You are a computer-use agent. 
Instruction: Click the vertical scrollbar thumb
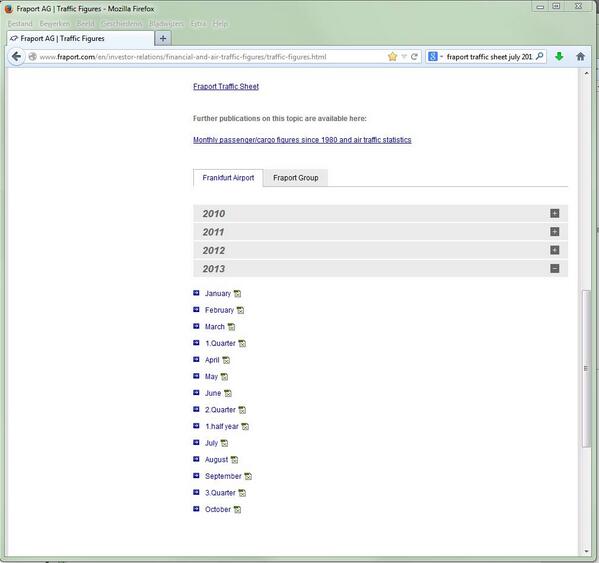tap(586, 369)
